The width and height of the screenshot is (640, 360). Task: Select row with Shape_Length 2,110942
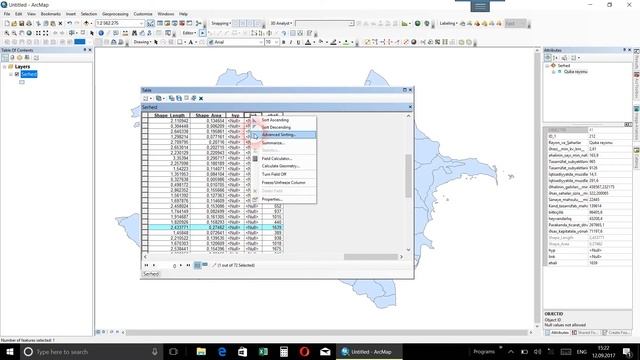click(145, 121)
